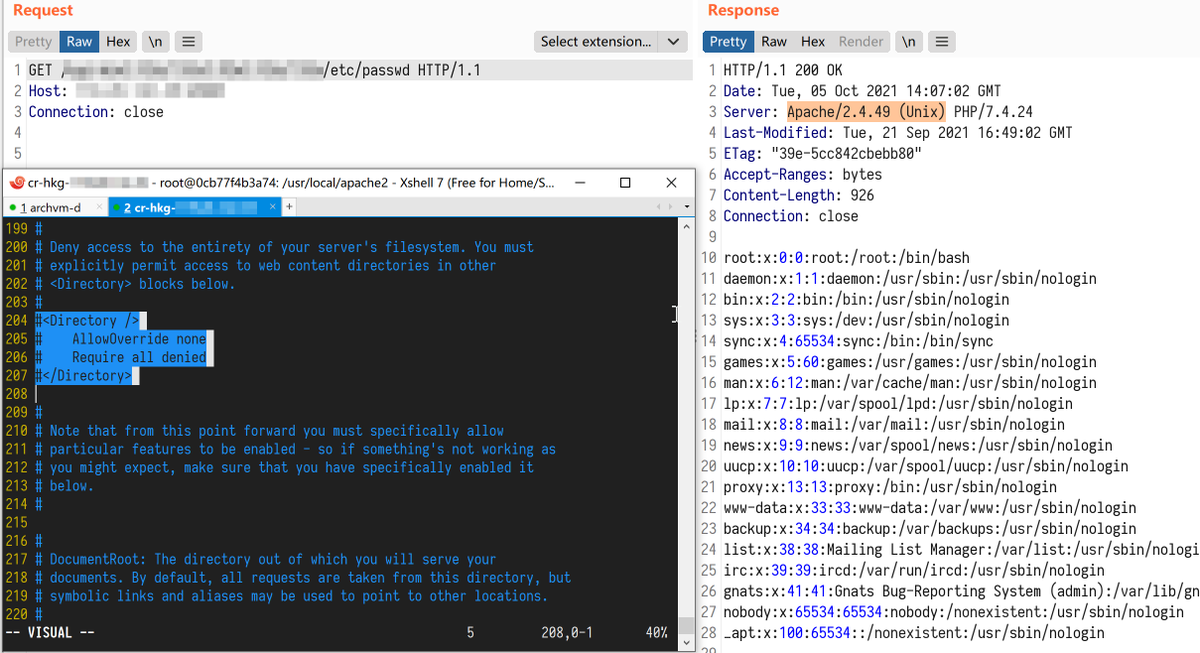Image resolution: width=1200 pixels, height=653 pixels.
Task: Open Hex view of the Response
Action: point(813,41)
